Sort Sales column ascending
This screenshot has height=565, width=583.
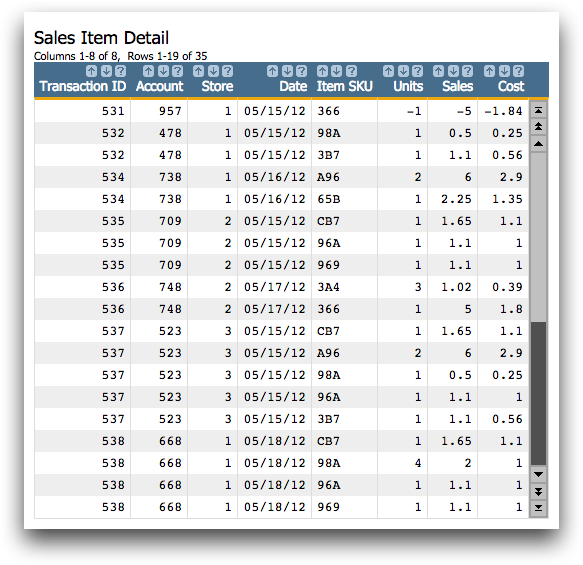click(439, 71)
